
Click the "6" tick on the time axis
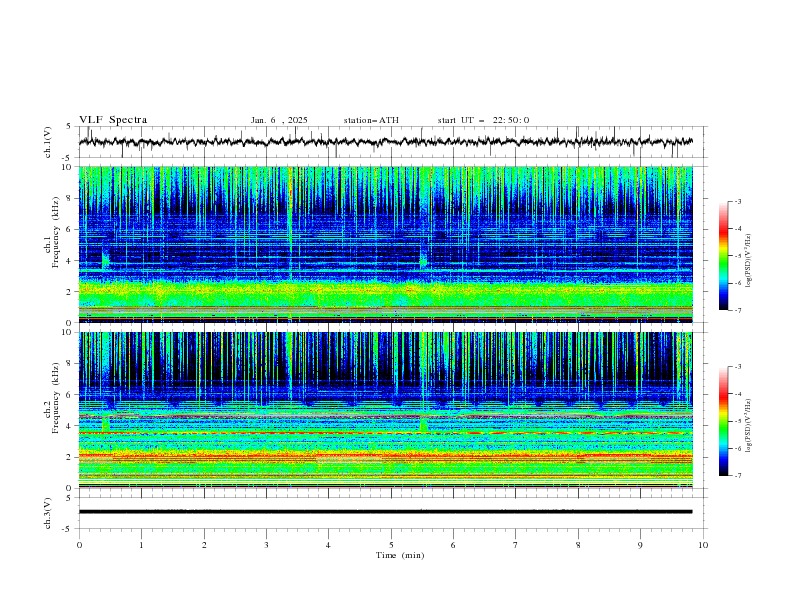click(453, 545)
